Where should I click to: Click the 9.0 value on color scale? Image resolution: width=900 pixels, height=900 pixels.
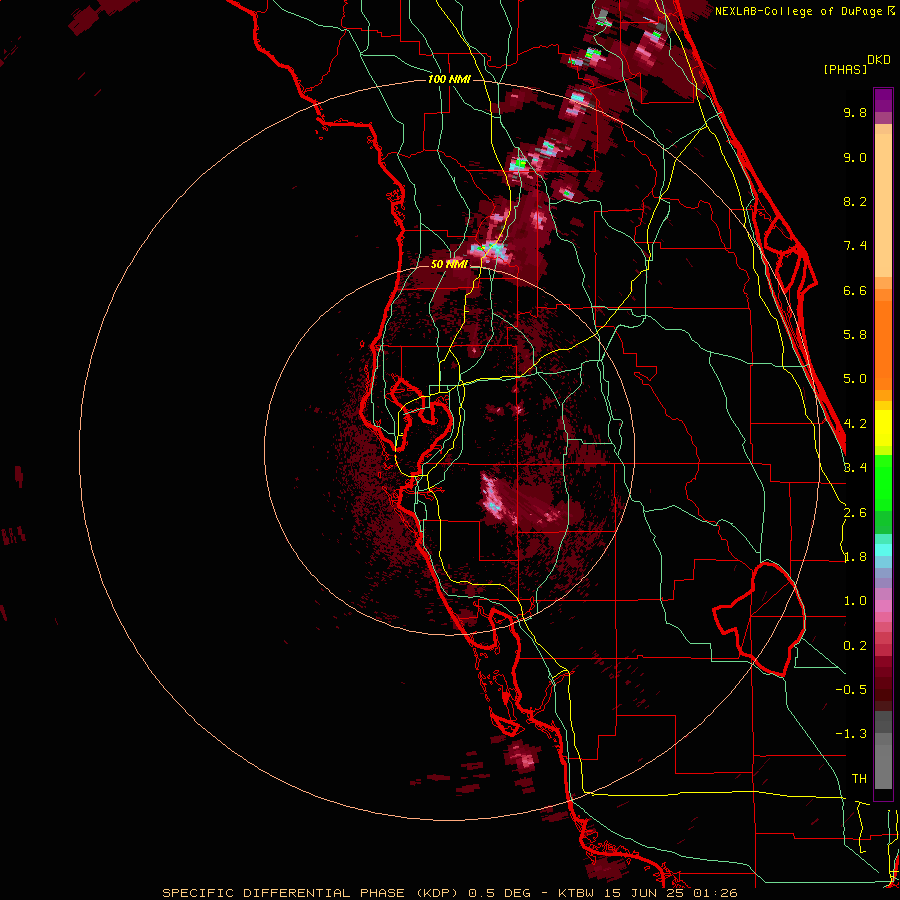(x=855, y=157)
